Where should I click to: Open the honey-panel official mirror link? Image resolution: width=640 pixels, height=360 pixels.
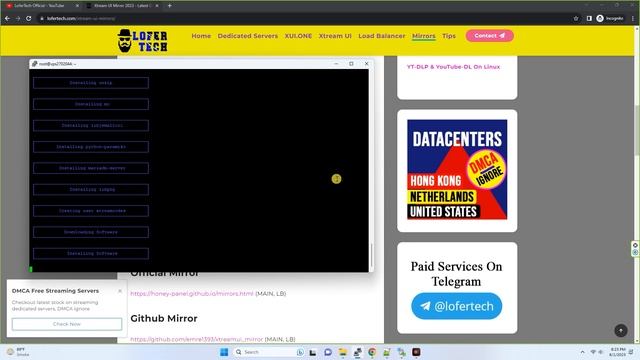click(x=192, y=293)
